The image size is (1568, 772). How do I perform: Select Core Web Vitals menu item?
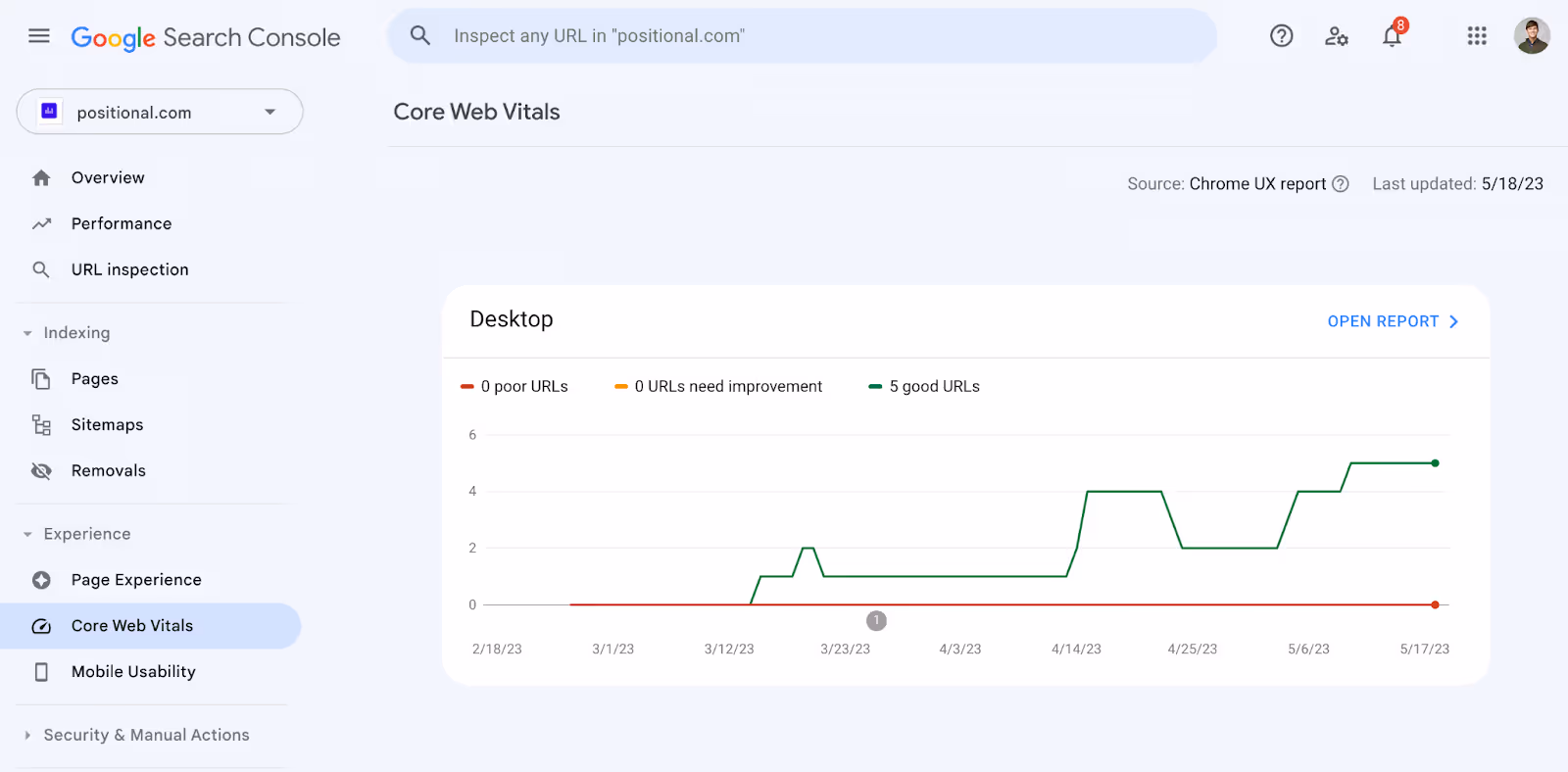(151, 626)
